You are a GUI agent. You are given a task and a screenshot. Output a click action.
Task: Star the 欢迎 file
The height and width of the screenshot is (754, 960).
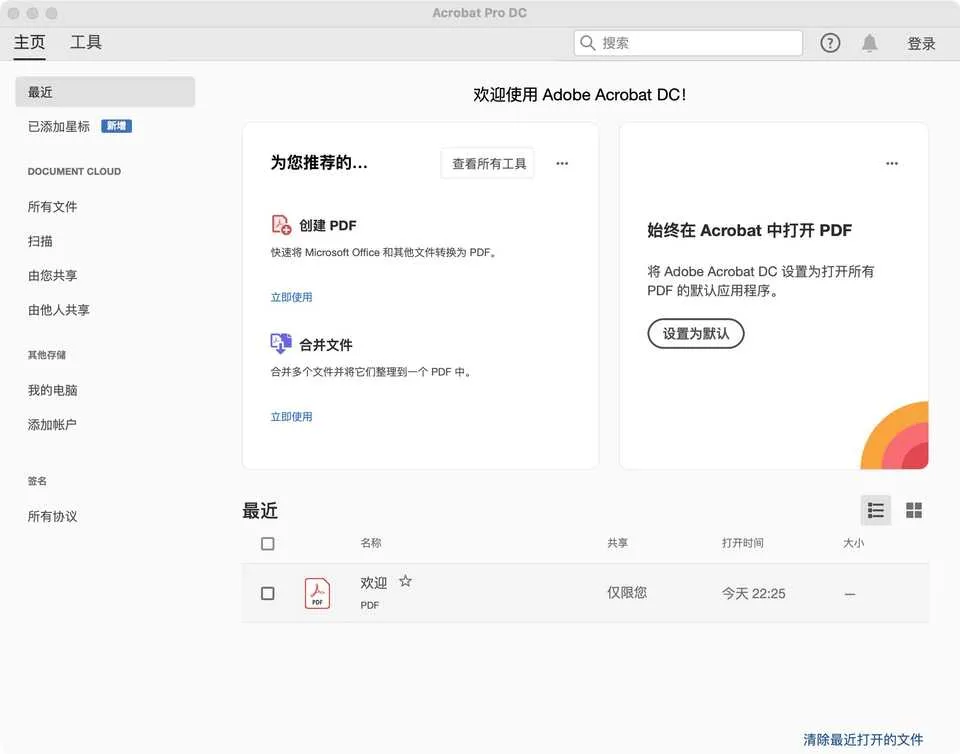405,581
